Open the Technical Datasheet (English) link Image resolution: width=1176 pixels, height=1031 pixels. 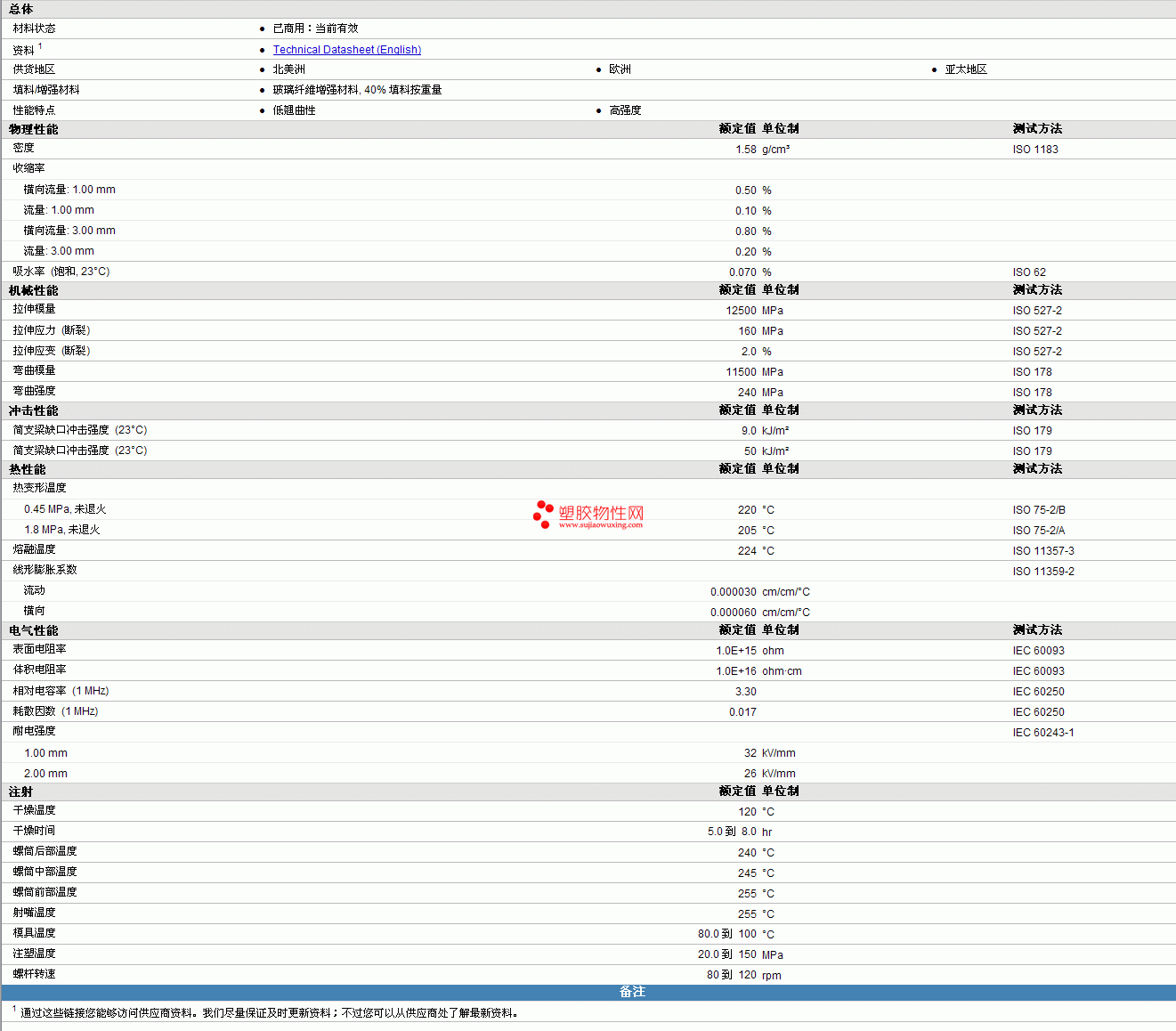click(346, 50)
